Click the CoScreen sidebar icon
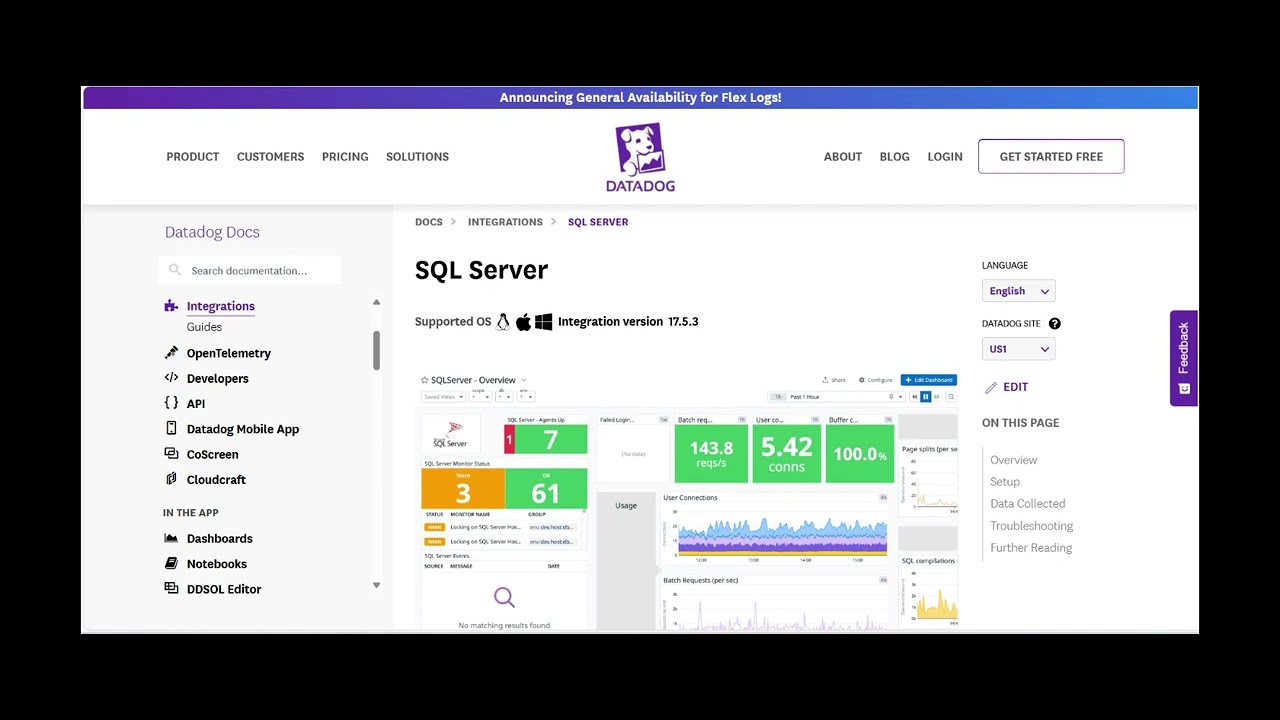This screenshot has height=720, width=1280. [x=171, y=454]
